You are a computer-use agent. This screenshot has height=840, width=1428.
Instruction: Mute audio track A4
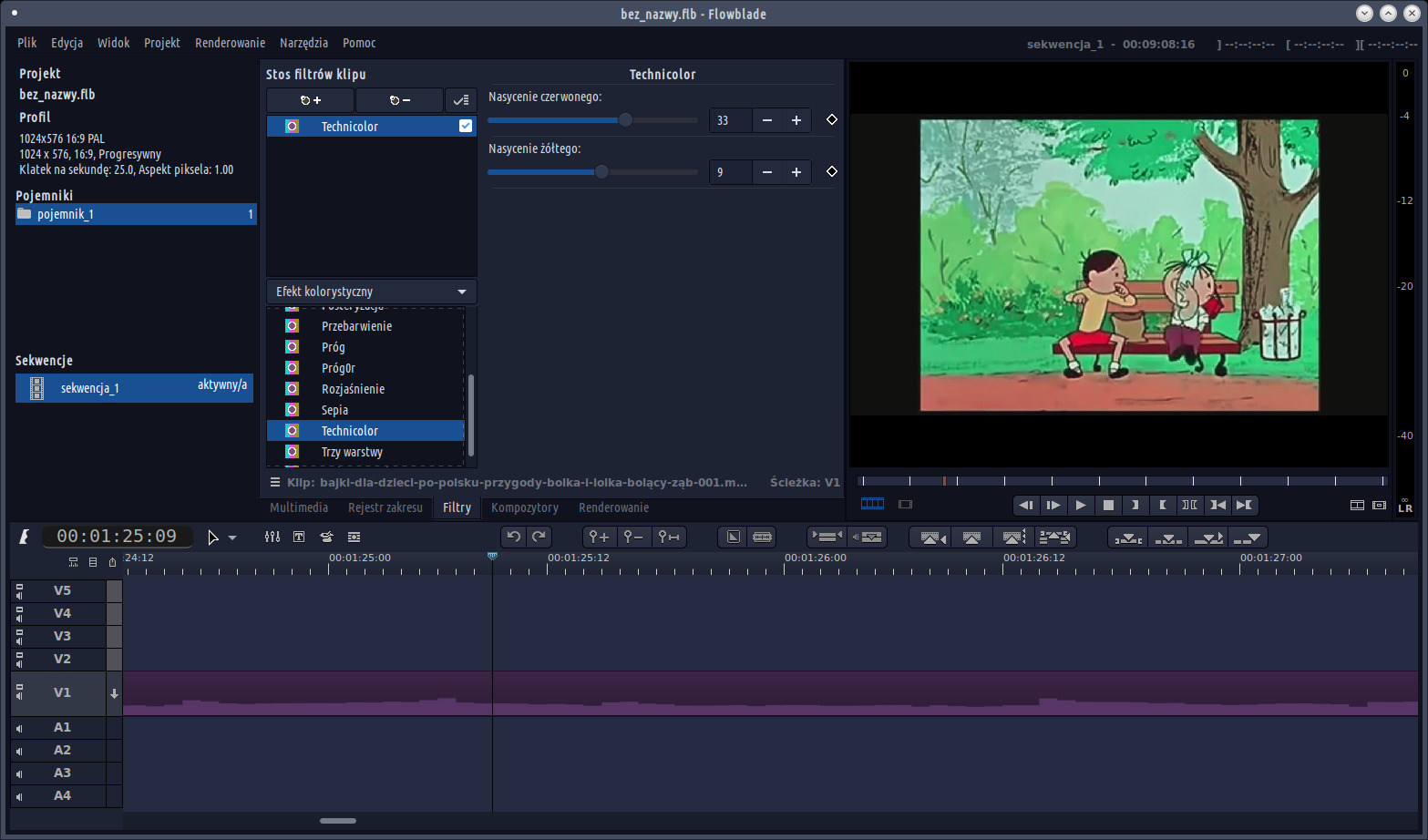click(20, 796)
